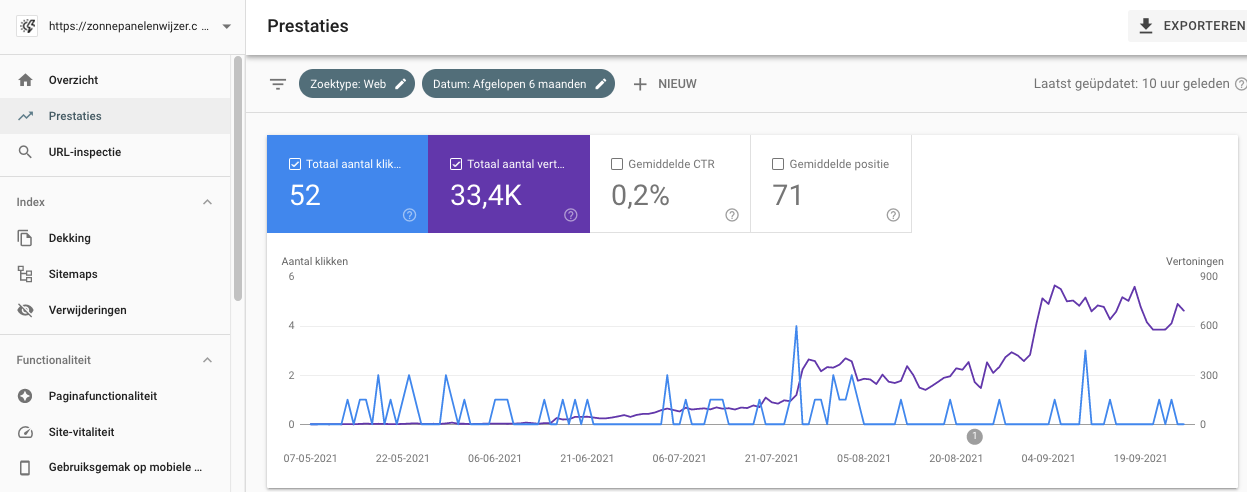Click help icon on Gemiddelde positie card
Screen dimensions: 1247x492
pos(893,215)
